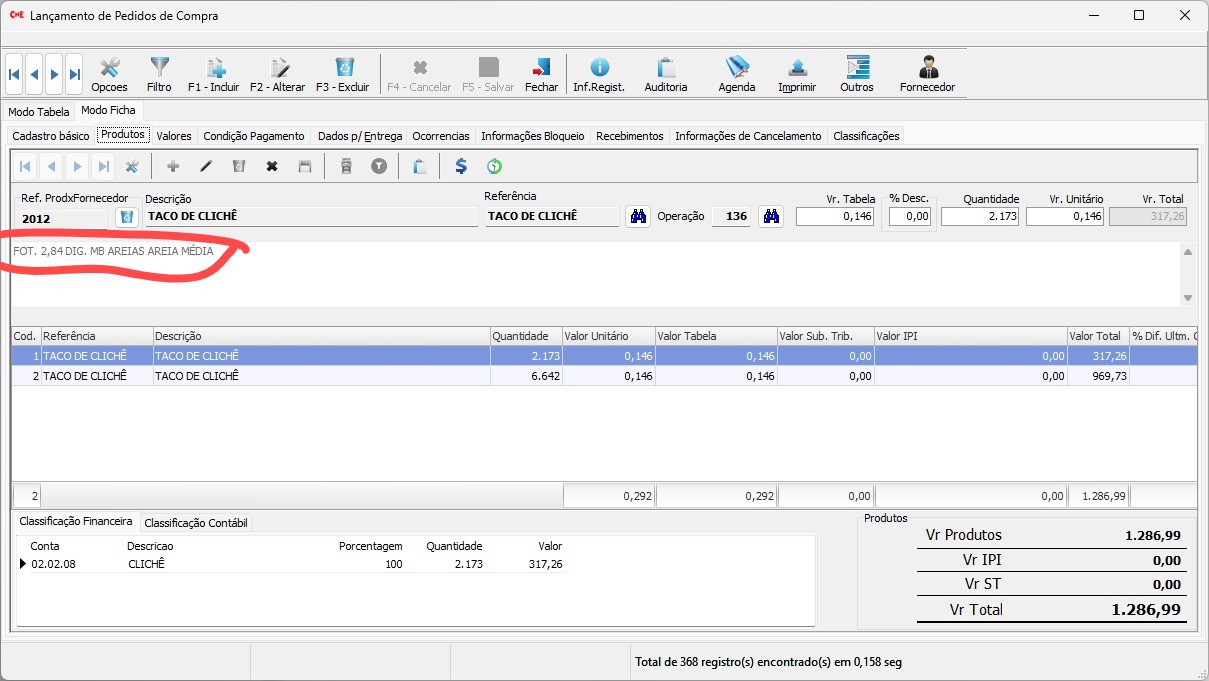The width and height of the screenshot is (1209, 681).
Task: Click the Fechar button
Action: coord(541,74)
